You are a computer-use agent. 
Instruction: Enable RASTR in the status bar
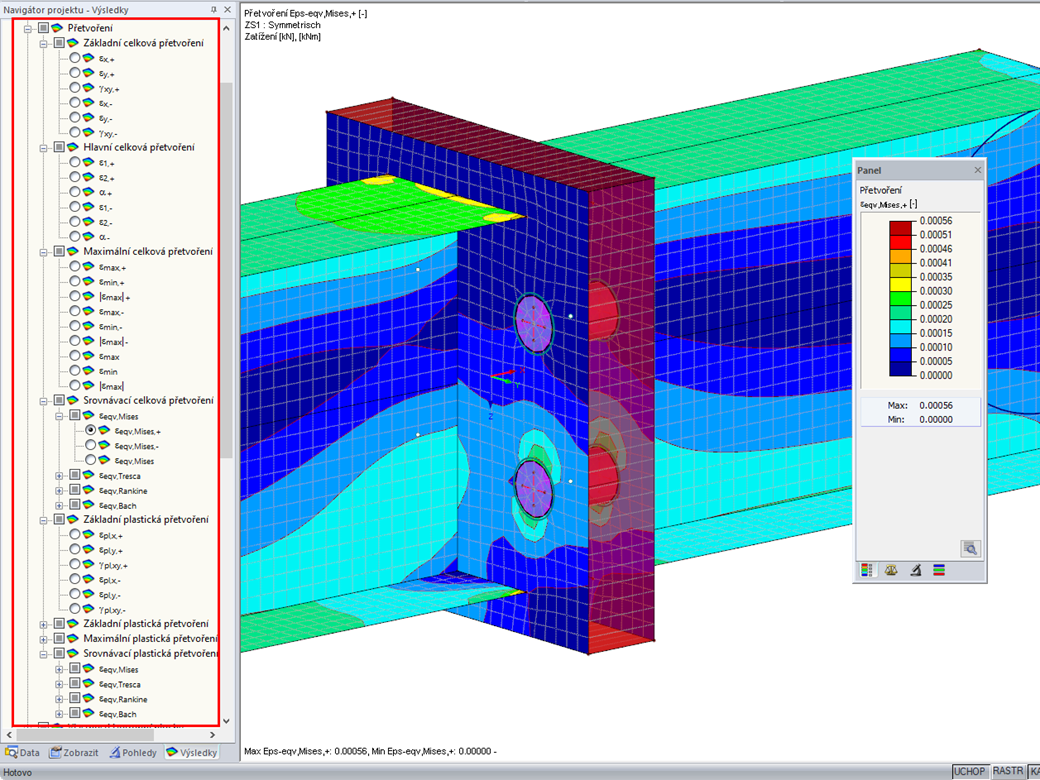(1007, 771)
